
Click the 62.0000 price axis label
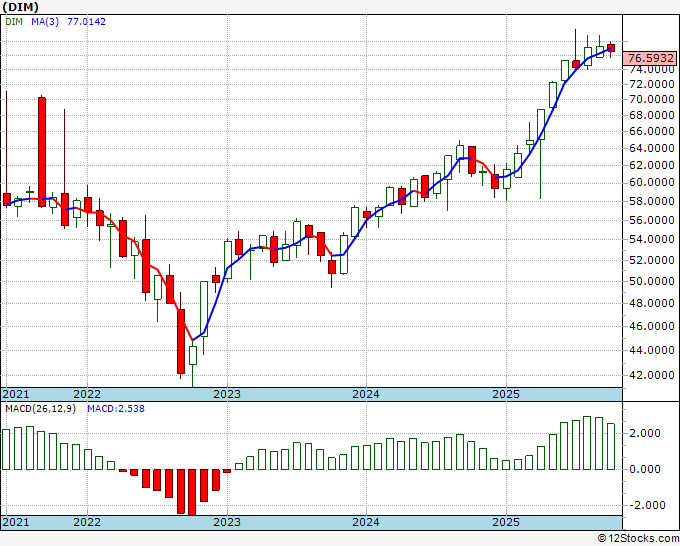(652, 165)
